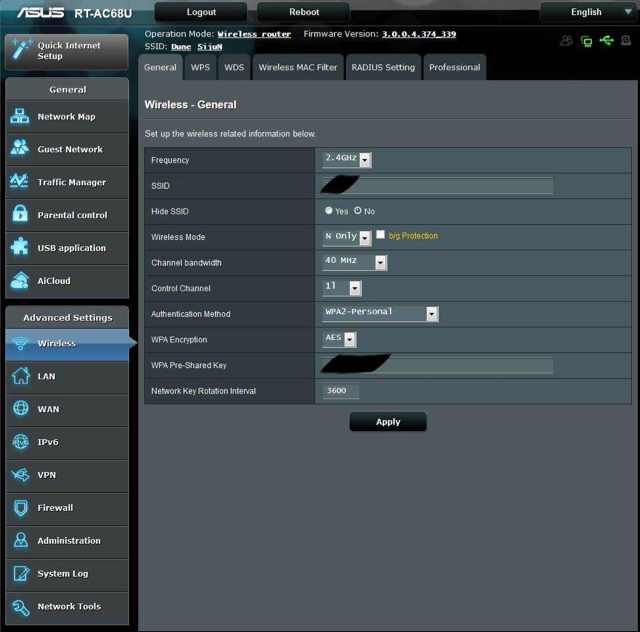The width and height of the screenshot is (640, 632).
Task: Click the Wireless - General heading
Action: pyautogui.click(x=190, y=105)
